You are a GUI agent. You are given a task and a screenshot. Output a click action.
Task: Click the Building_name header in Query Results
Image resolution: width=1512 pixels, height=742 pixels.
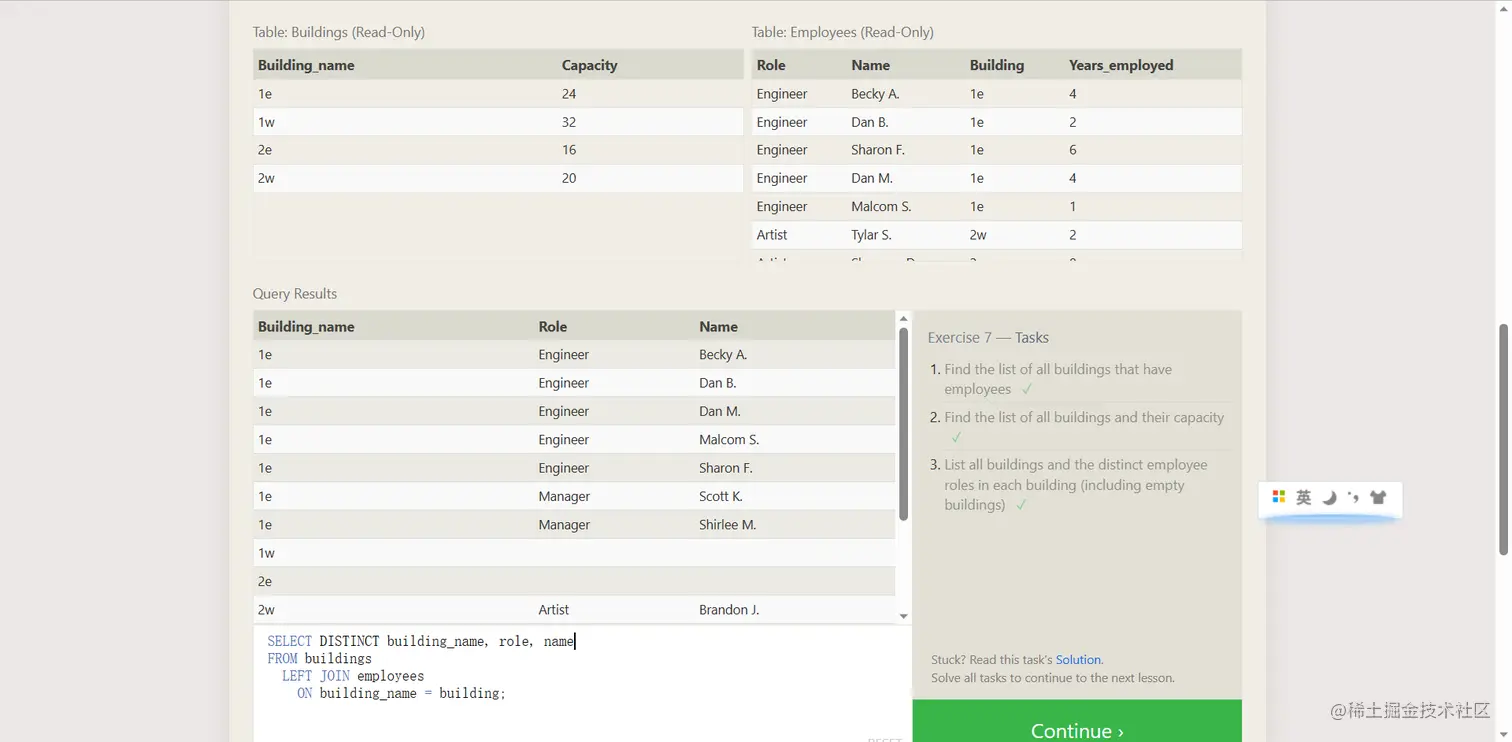click(x=306, y=327)
